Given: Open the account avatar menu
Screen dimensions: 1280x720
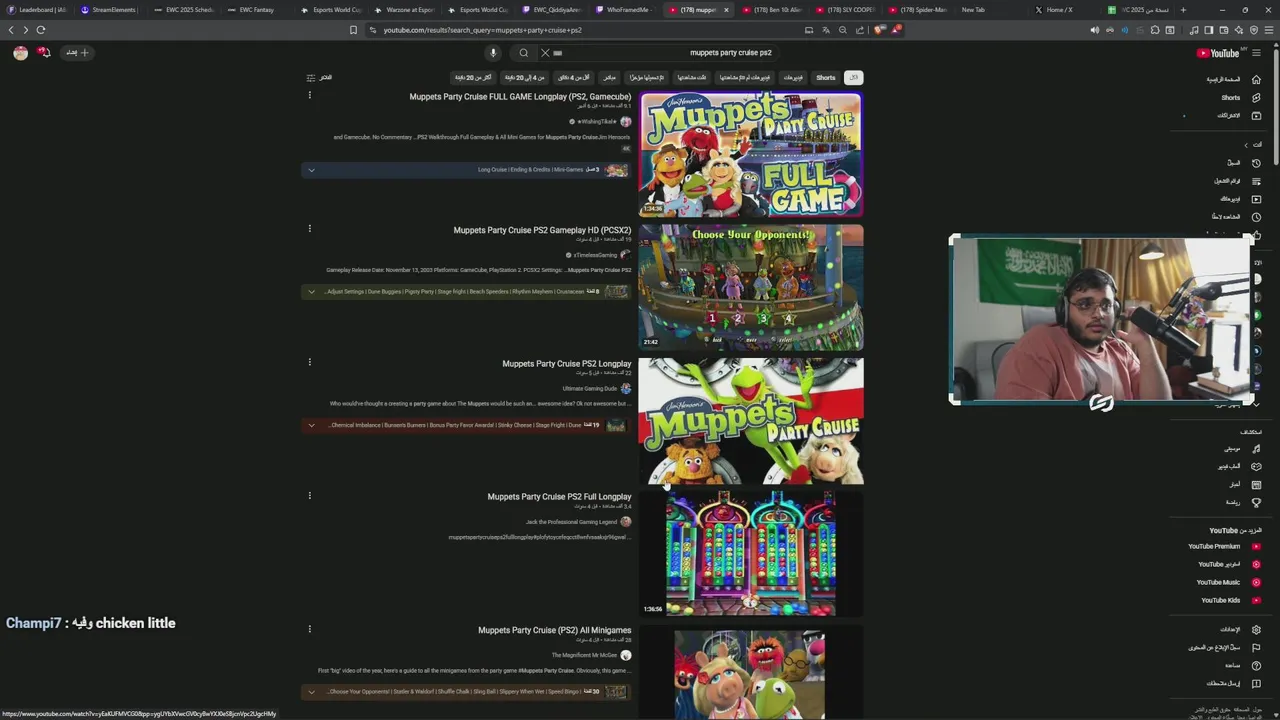Looking at the screenshot, I should (x=20, y=53).
